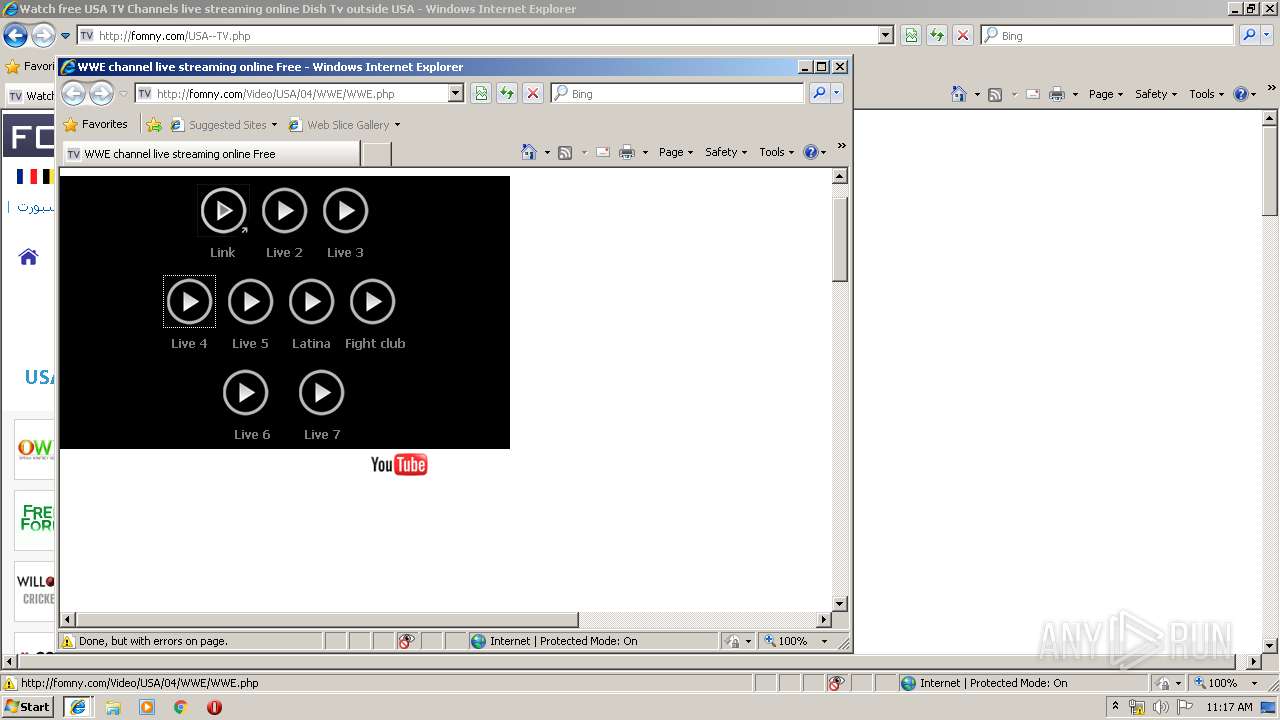This screenshot has width=1280, height=720.
Task: Click volume speaker icon in system tray
Action: tap(1160, 707)
